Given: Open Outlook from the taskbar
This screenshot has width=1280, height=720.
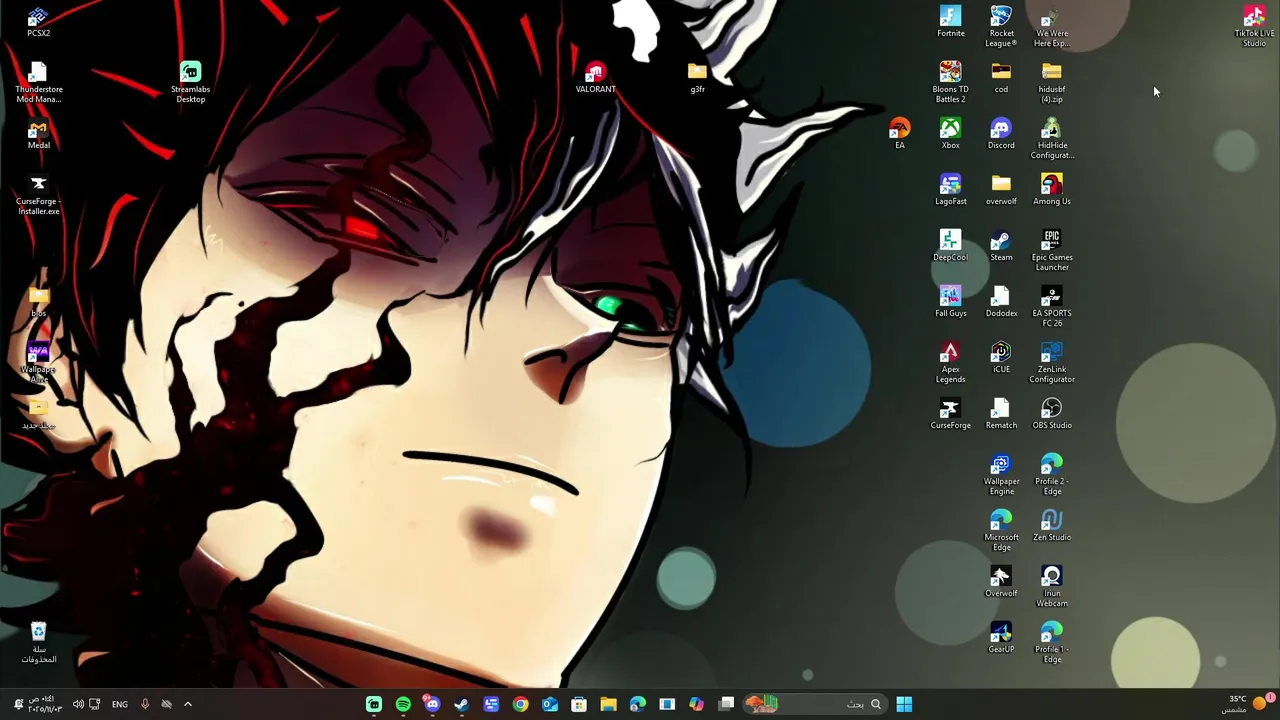Looking at the screenshot, I should [x=549, y=704].
